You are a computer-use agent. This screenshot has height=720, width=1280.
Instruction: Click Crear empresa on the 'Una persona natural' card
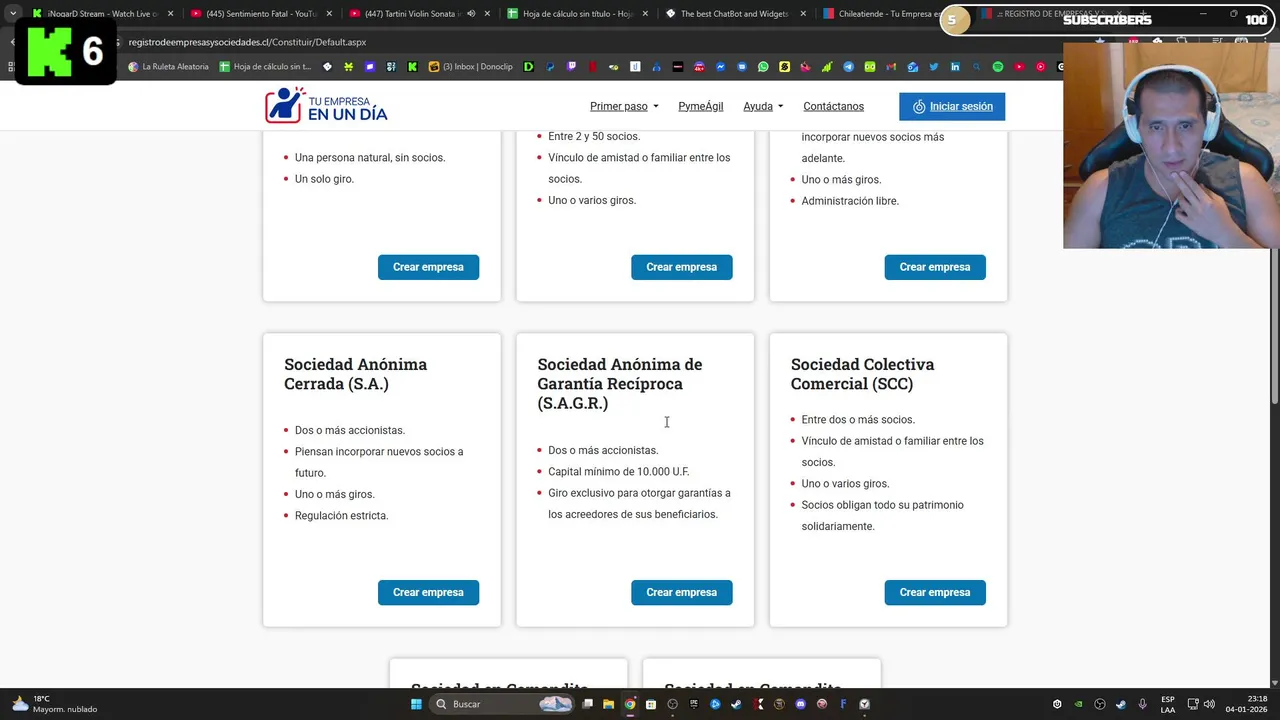428,267
